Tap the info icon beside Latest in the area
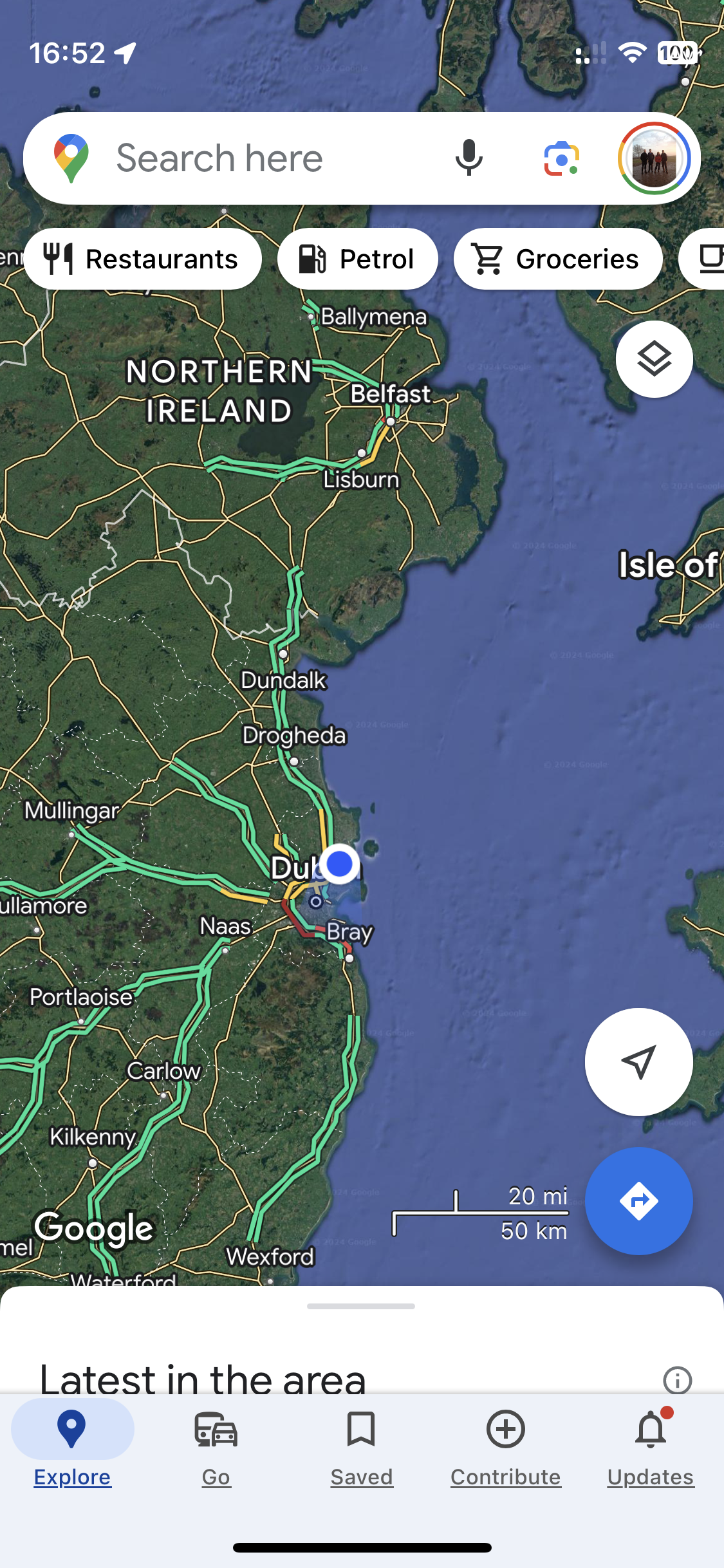The width and height of the screenshot is (724, 1568). (x=677, y=1380)
